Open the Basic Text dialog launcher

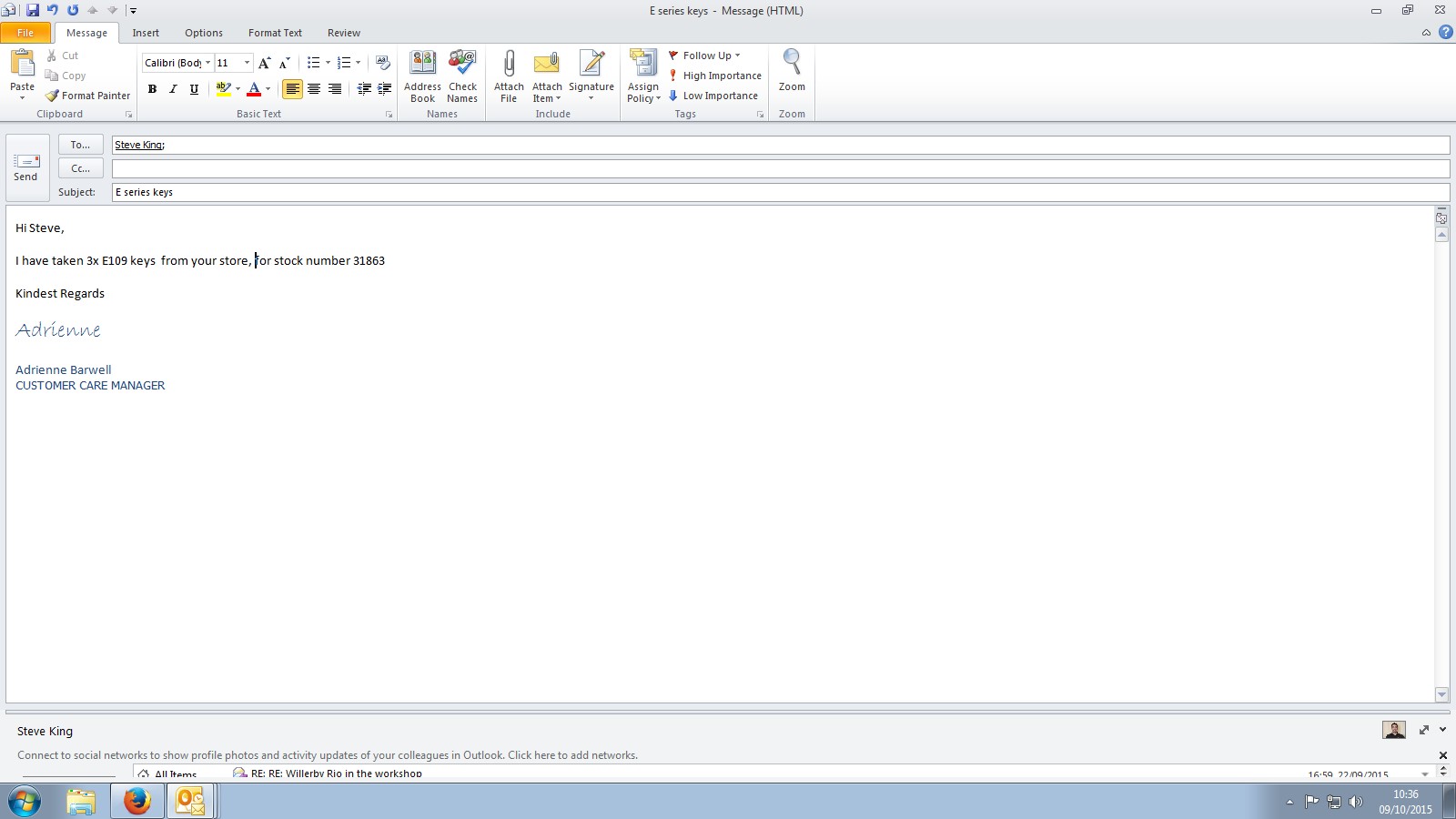click(x=389, y=115)
